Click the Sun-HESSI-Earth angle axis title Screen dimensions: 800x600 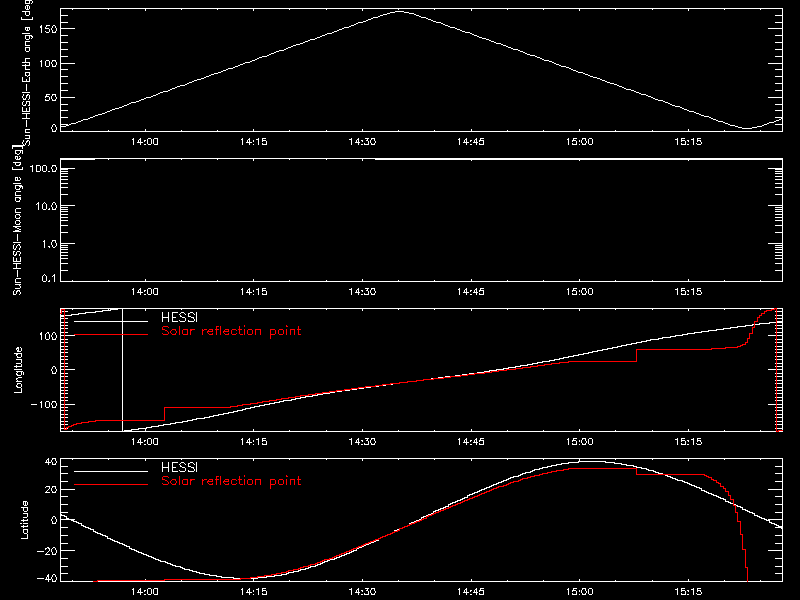pyautogui.click(x=27, y=72)
